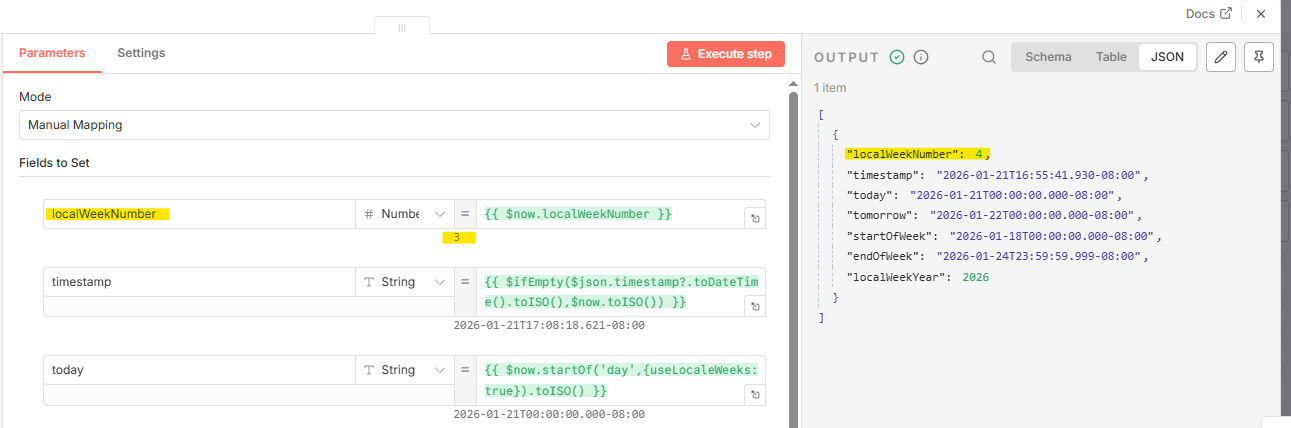Expand the String type dropdown for today

click(404, 370)
